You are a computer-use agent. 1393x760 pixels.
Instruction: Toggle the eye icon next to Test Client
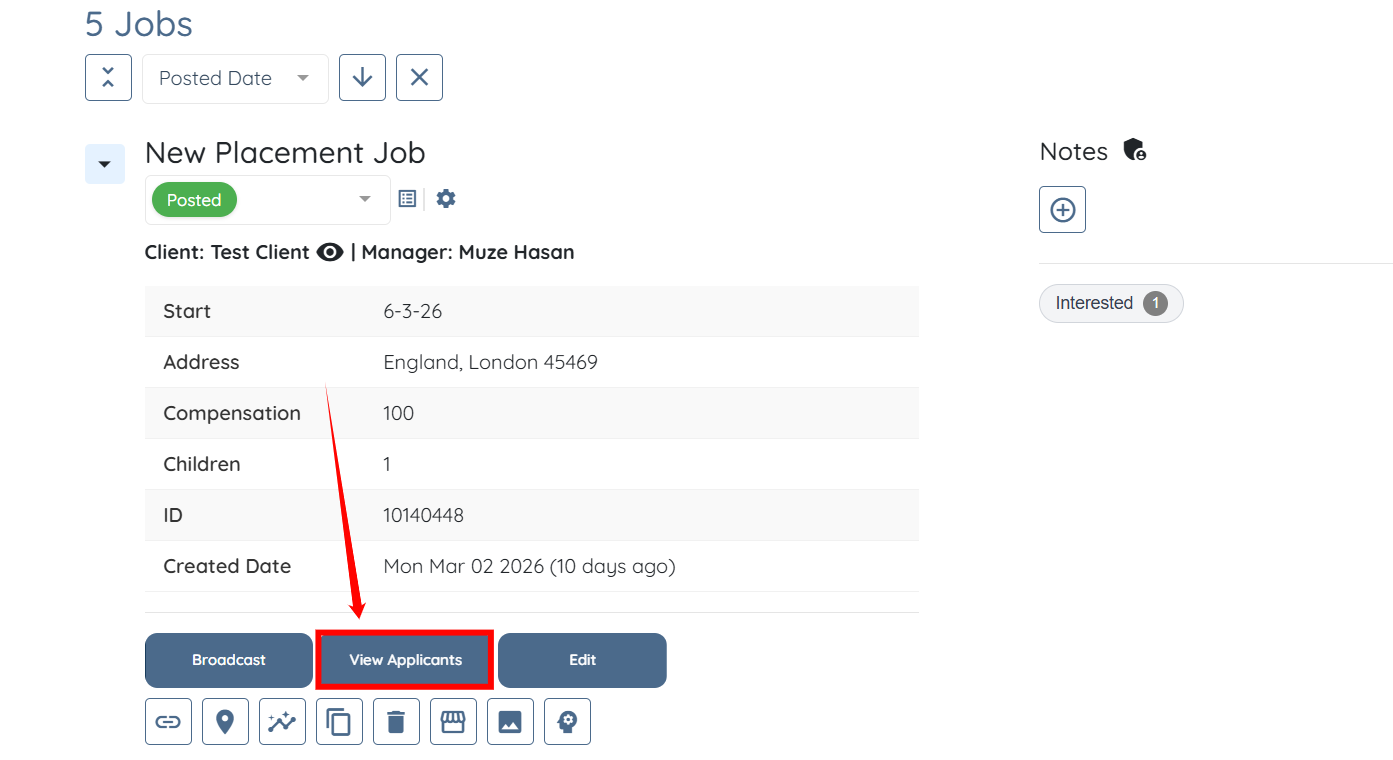click(330, 252)
